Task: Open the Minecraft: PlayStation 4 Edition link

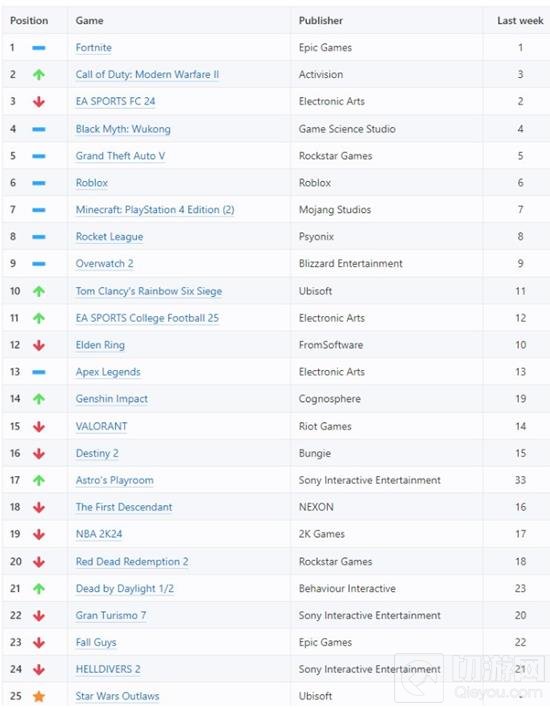Action: click(155, 210)
